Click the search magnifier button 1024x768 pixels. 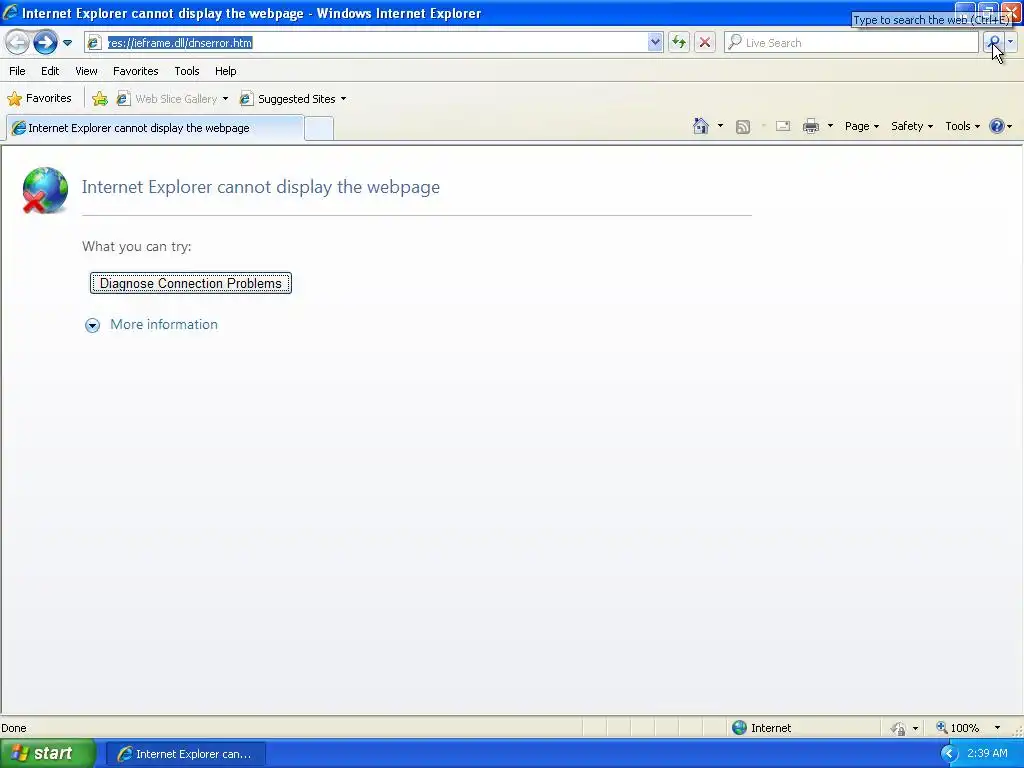[x=993, y=42]
